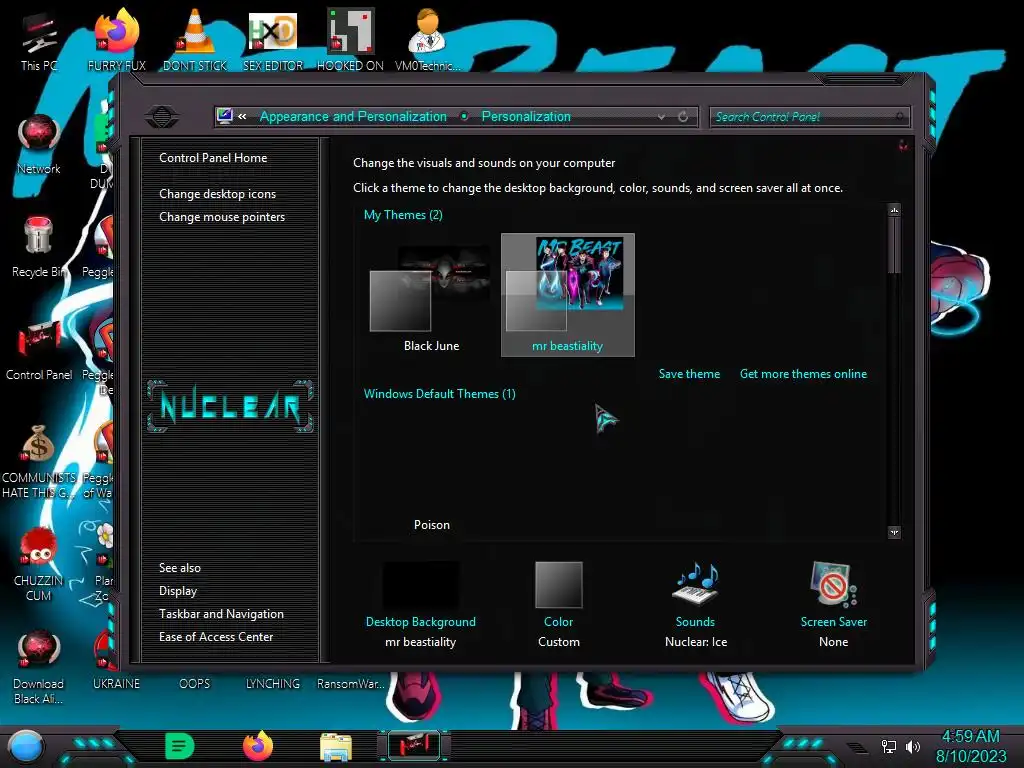
Task: Open OOPS desktop shortcut label
Action: pyautogui.click(x=195, y=684)
